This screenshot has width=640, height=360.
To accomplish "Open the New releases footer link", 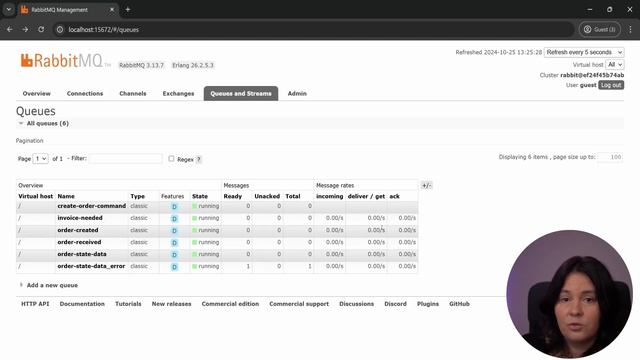I will [x=171, y=304].
